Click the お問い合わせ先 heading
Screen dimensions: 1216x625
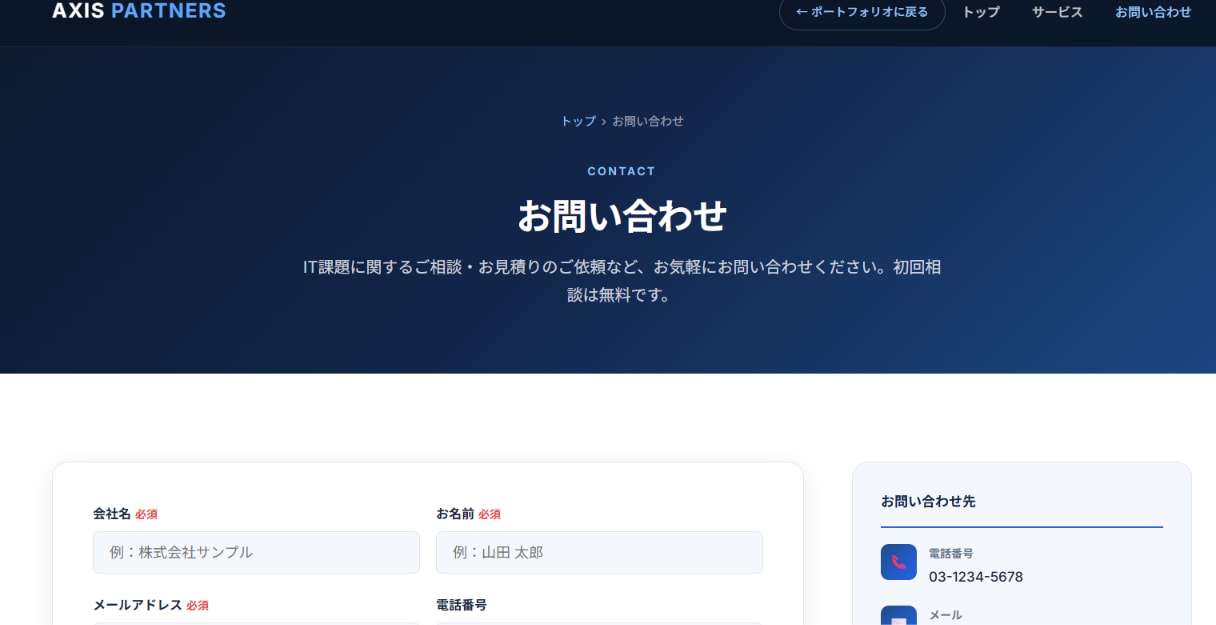[x=928, y=501]
